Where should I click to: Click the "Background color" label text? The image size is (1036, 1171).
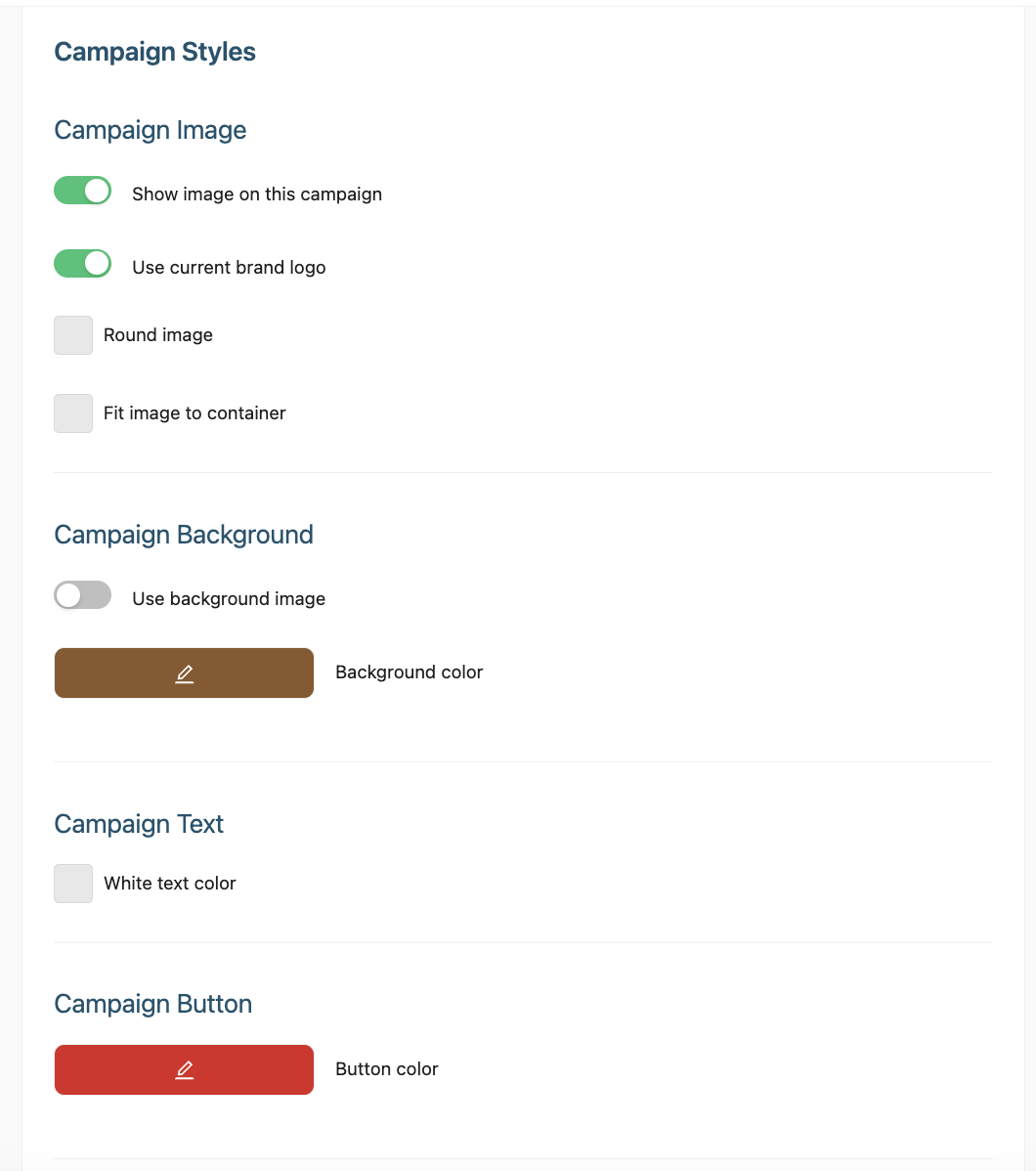click(x=409, y=672)
